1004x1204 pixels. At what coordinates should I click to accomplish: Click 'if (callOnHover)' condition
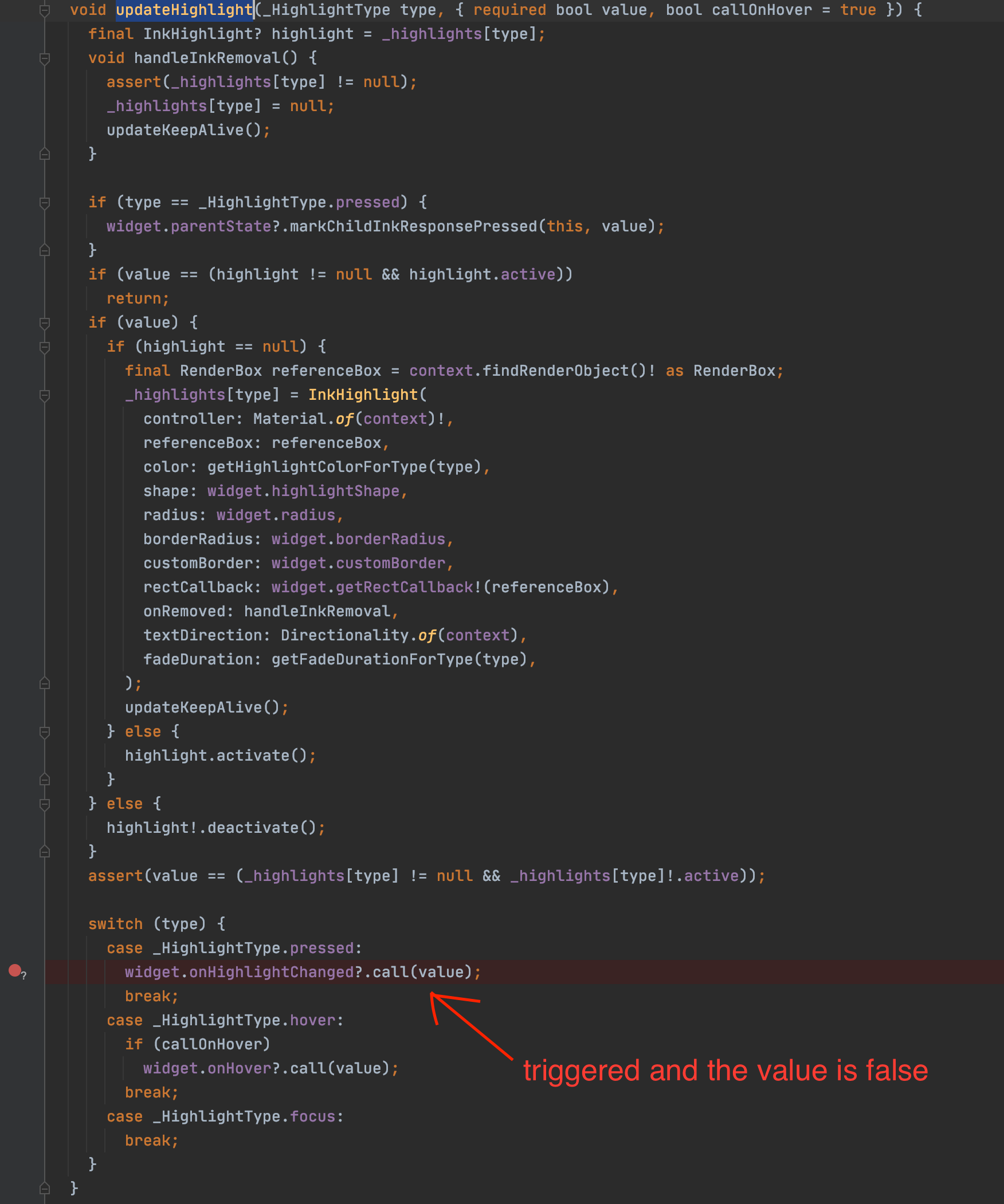click(197, 1045)
